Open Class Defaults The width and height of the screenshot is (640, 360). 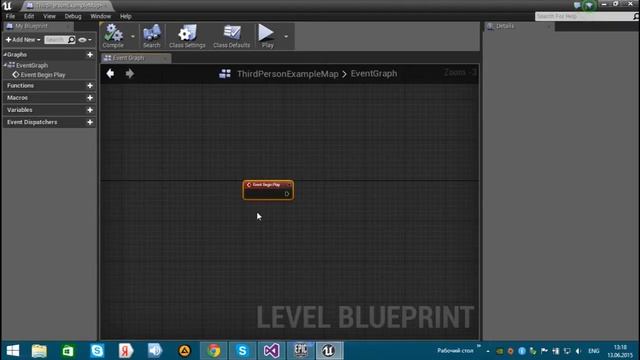231,36
